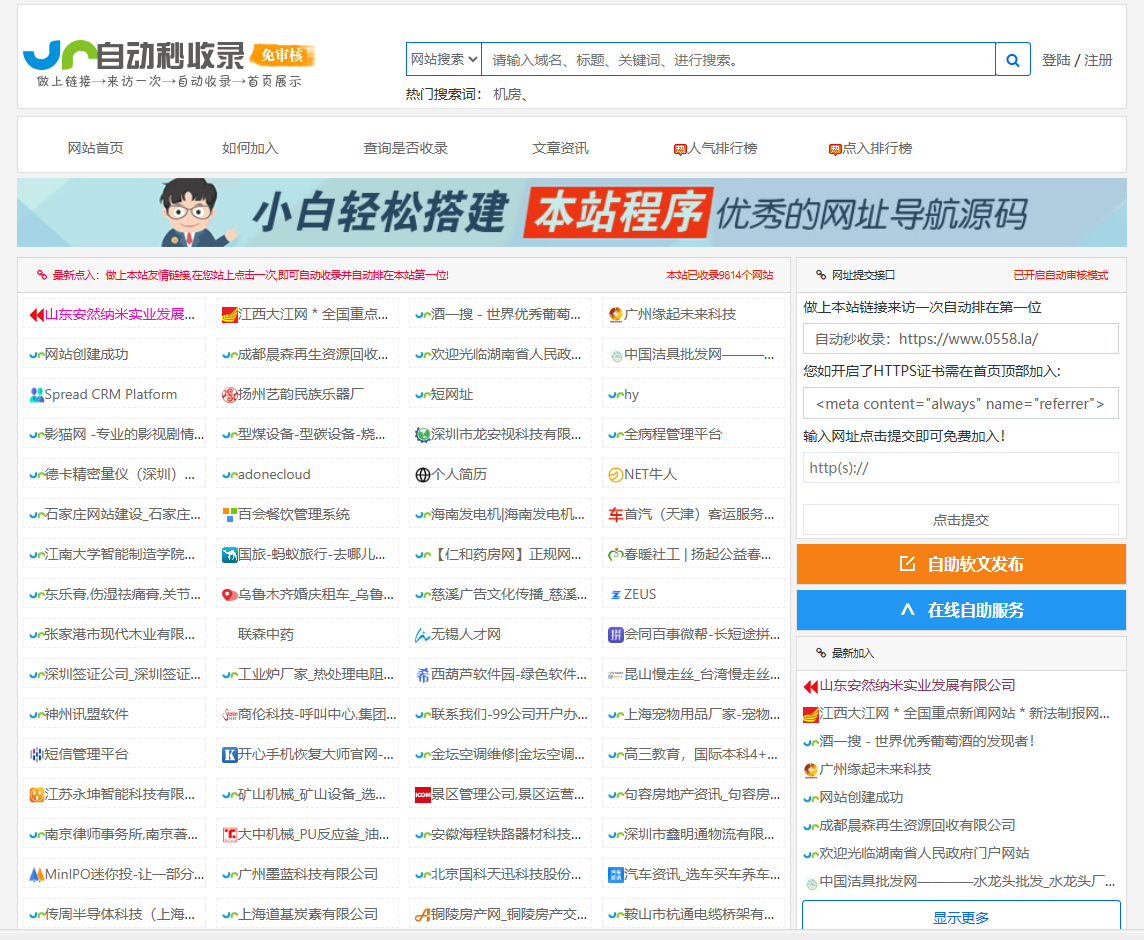Click the 显示更多 button
The image size is (1144, 940).
pos(961,917)
